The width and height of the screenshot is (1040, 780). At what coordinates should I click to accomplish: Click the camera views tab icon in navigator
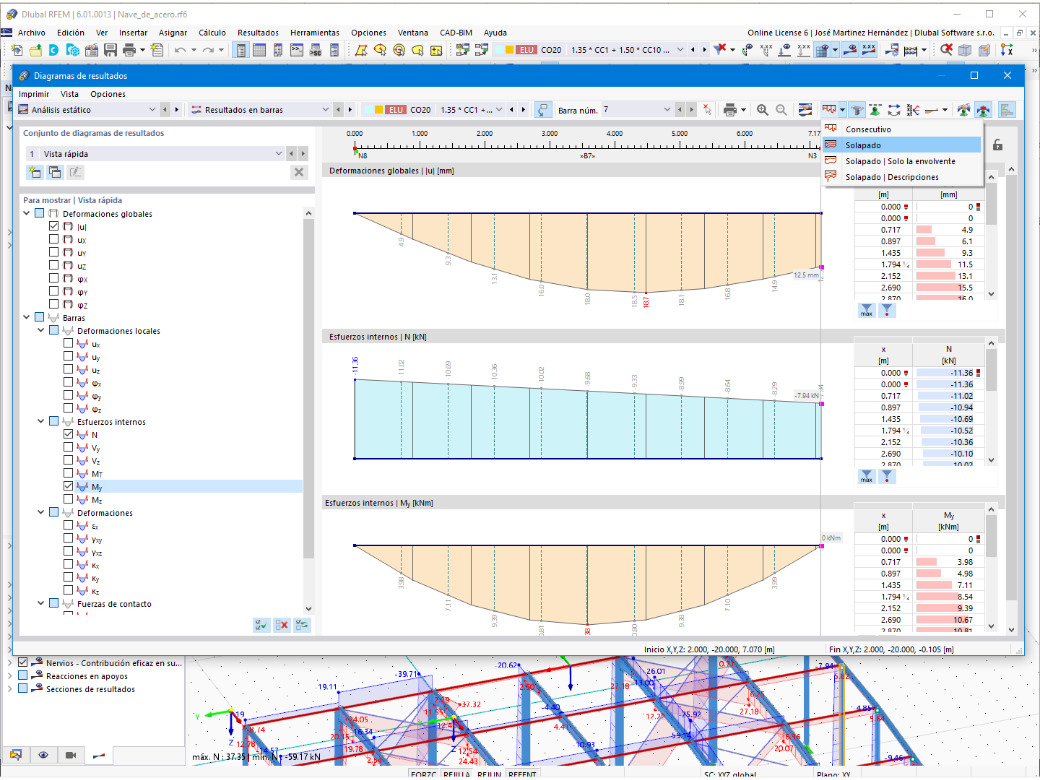[x=71, y=755]
